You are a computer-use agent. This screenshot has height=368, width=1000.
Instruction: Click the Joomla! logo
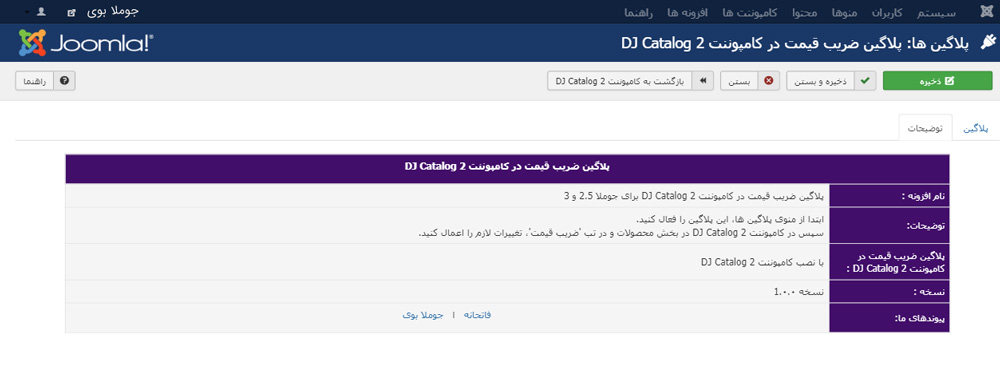86,43
